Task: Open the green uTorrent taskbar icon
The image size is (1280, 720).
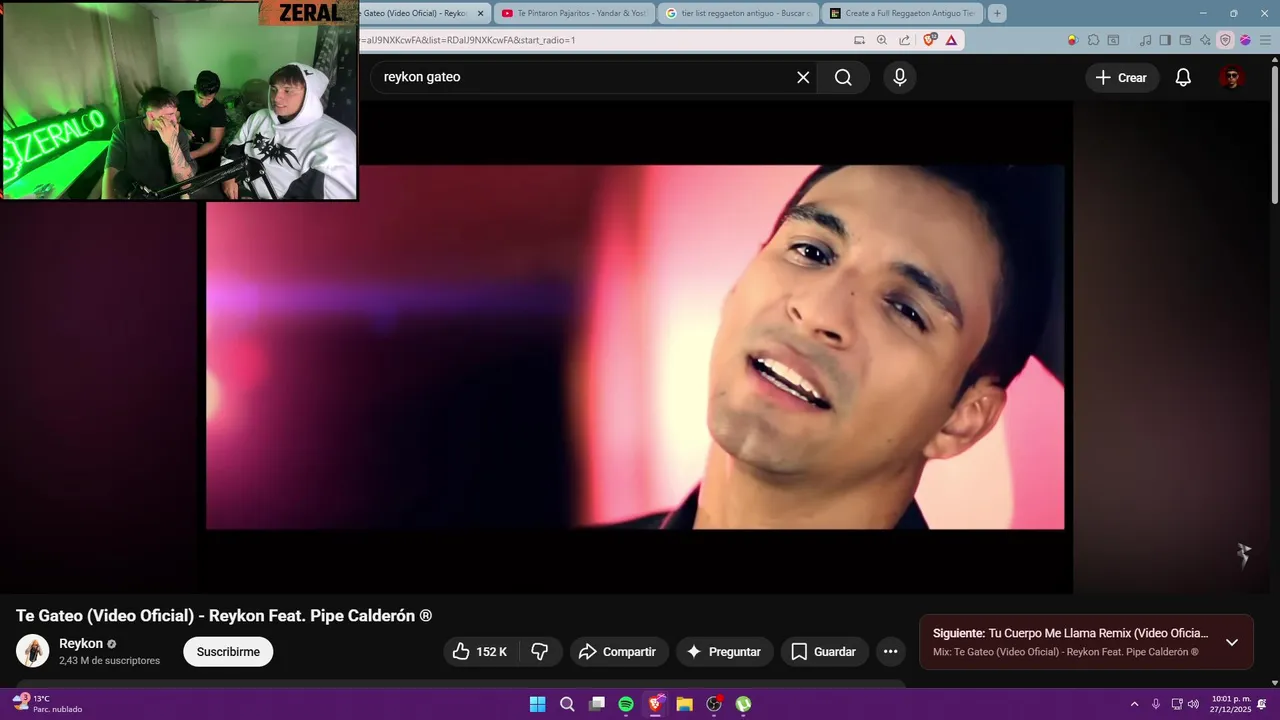Action: point(743,704)
